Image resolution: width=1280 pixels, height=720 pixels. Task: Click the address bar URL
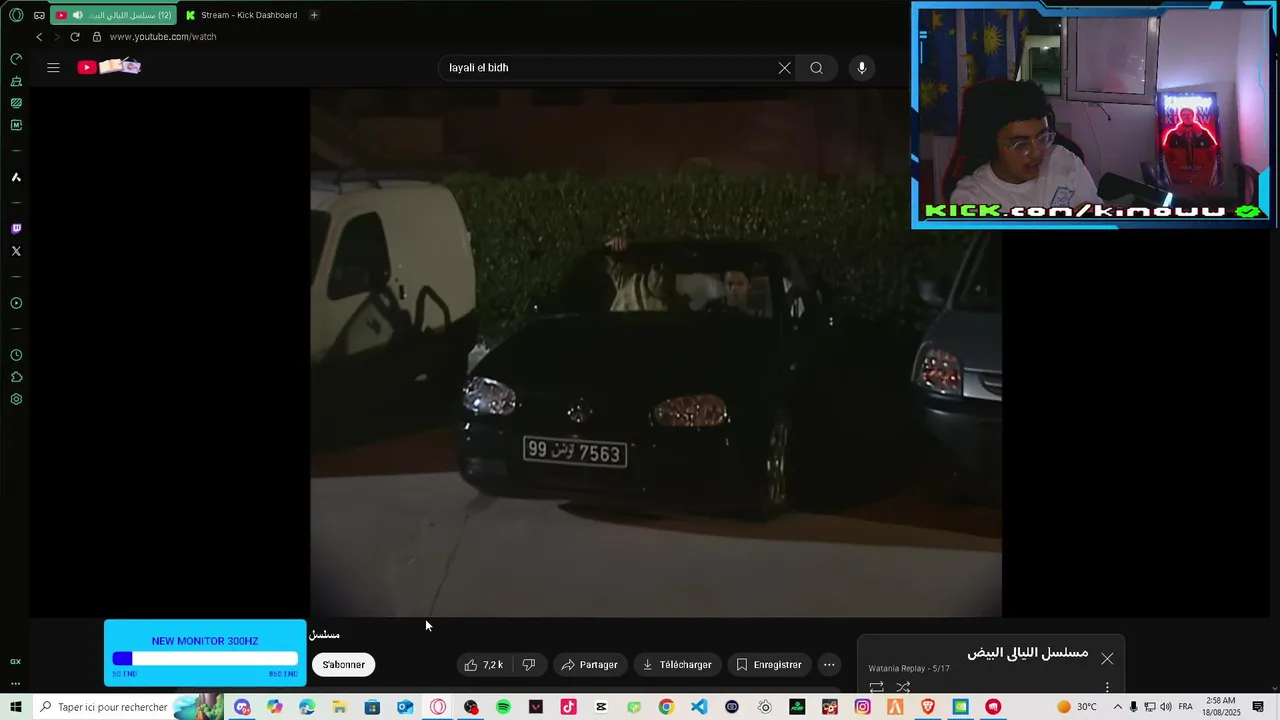[x=163, y=37]
